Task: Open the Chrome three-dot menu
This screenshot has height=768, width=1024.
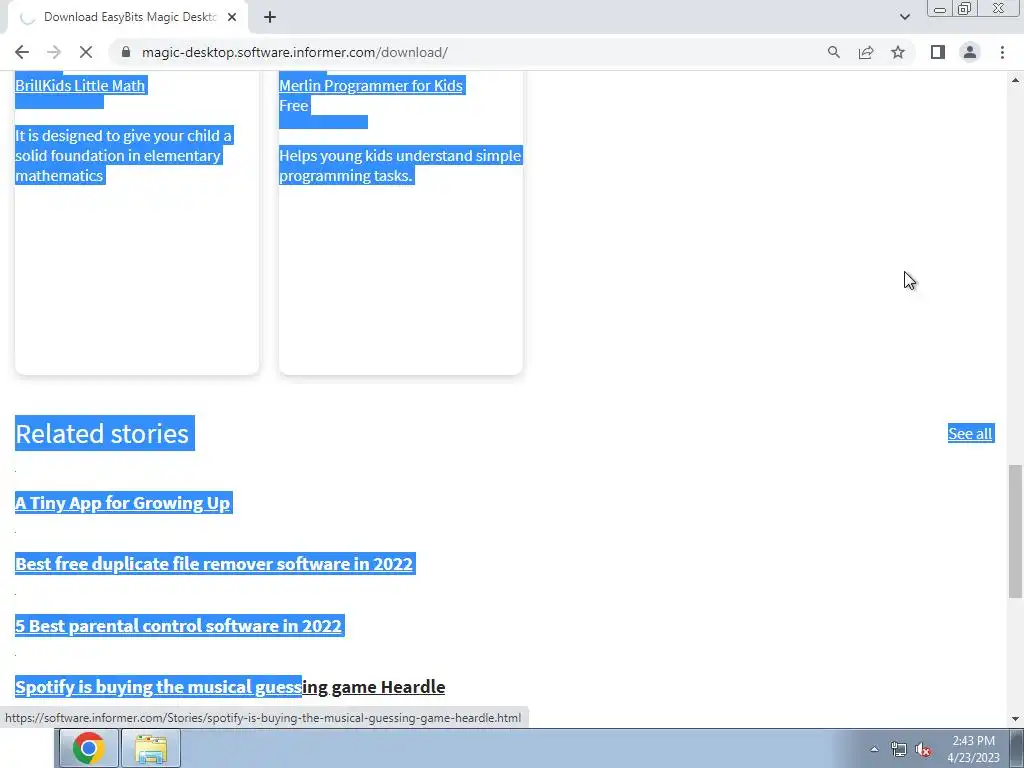Action: (1002, 52)
